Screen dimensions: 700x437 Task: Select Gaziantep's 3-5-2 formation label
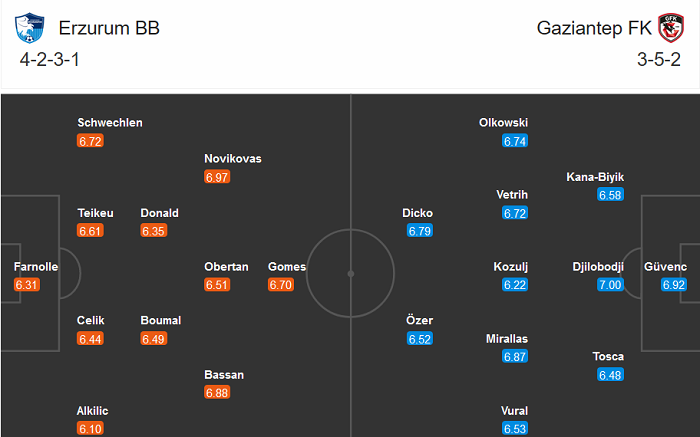pos(657,59)
